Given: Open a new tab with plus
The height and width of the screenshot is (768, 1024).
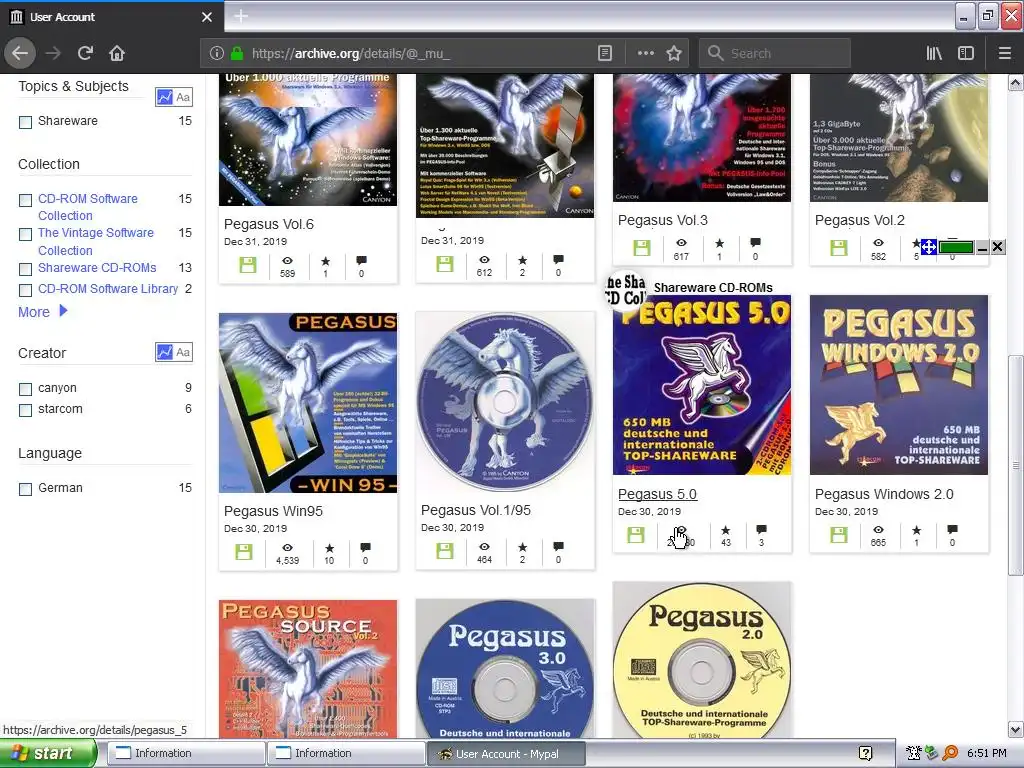Looking at the screenshot, I should tap(241, 16).
